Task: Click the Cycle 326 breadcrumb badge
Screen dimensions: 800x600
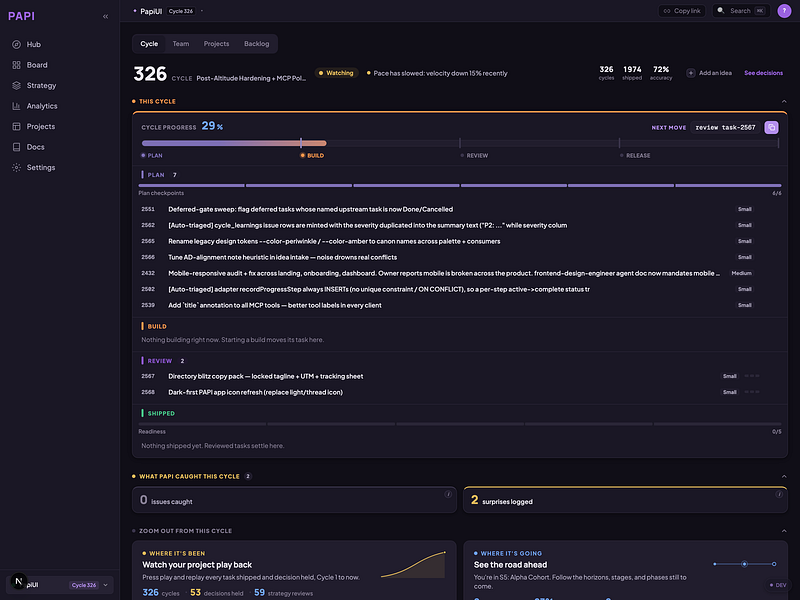Action: point(181,11)
